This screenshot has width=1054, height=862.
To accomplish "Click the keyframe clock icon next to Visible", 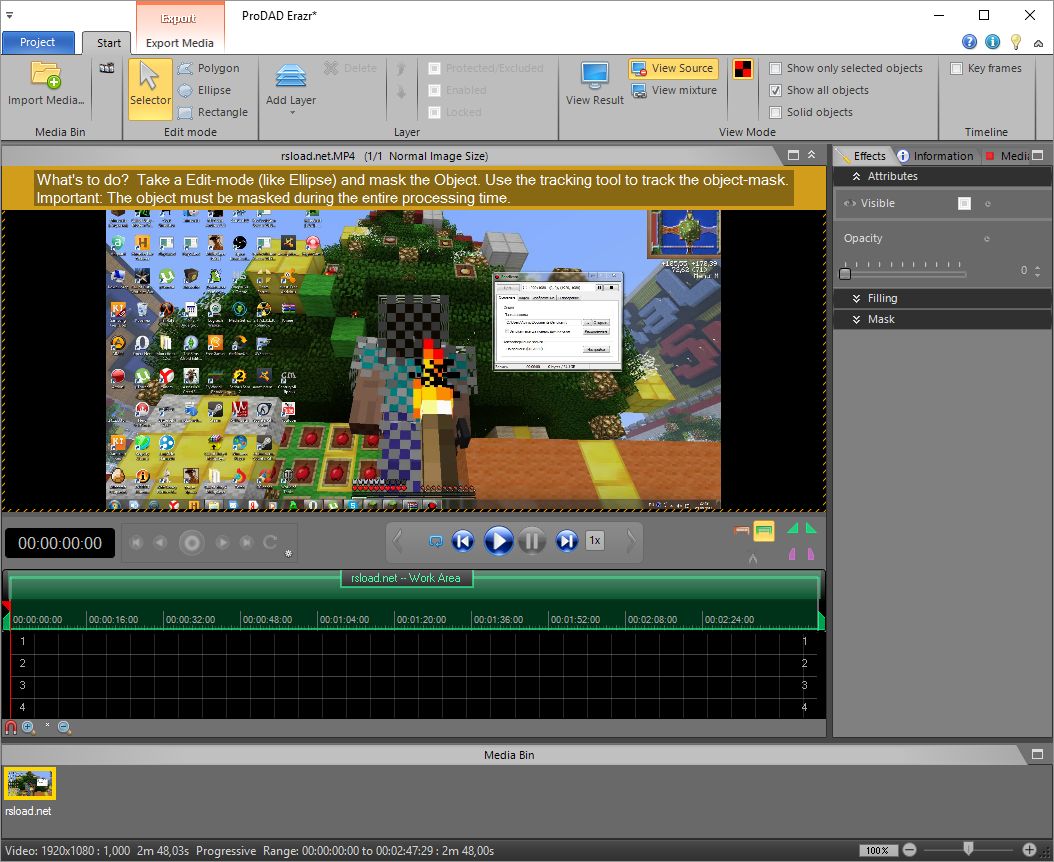I will click(987, 204).
